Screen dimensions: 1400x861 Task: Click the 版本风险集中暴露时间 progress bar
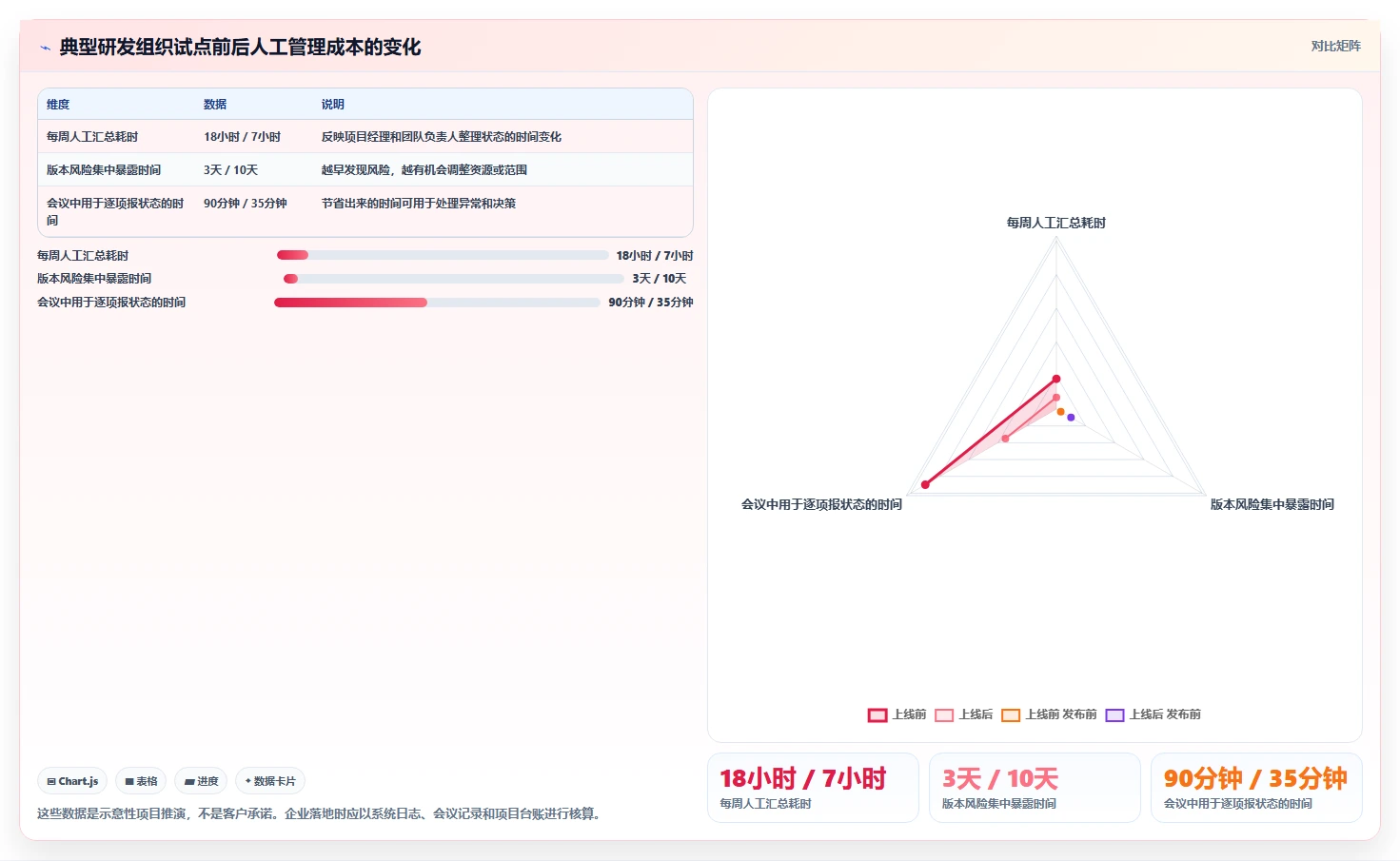[x=454, y=279]
